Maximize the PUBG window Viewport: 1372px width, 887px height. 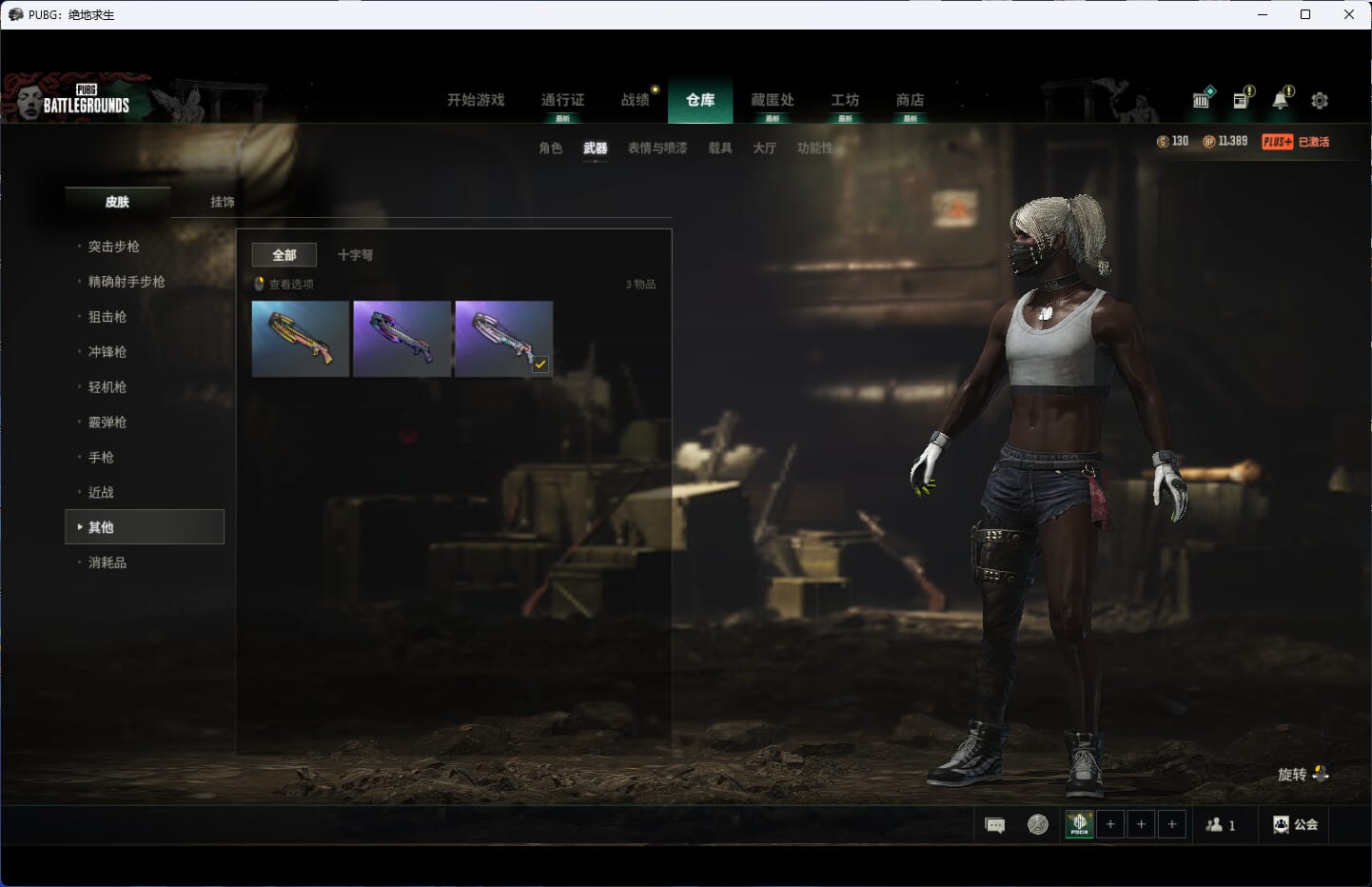point(1305,14)
